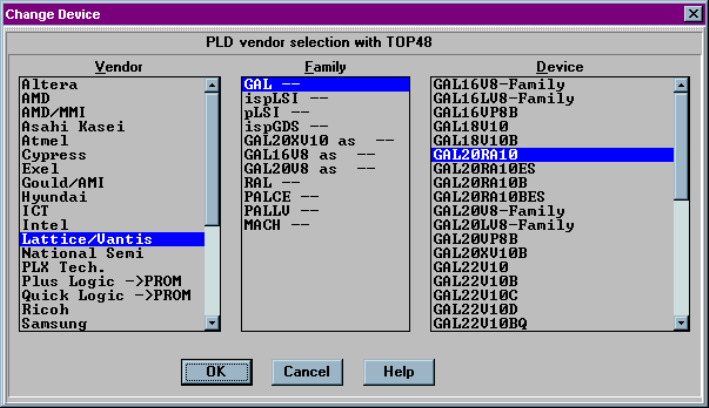The image size is (709, 408).
Task: Select GAL -- family
Action: coord(326,85)
